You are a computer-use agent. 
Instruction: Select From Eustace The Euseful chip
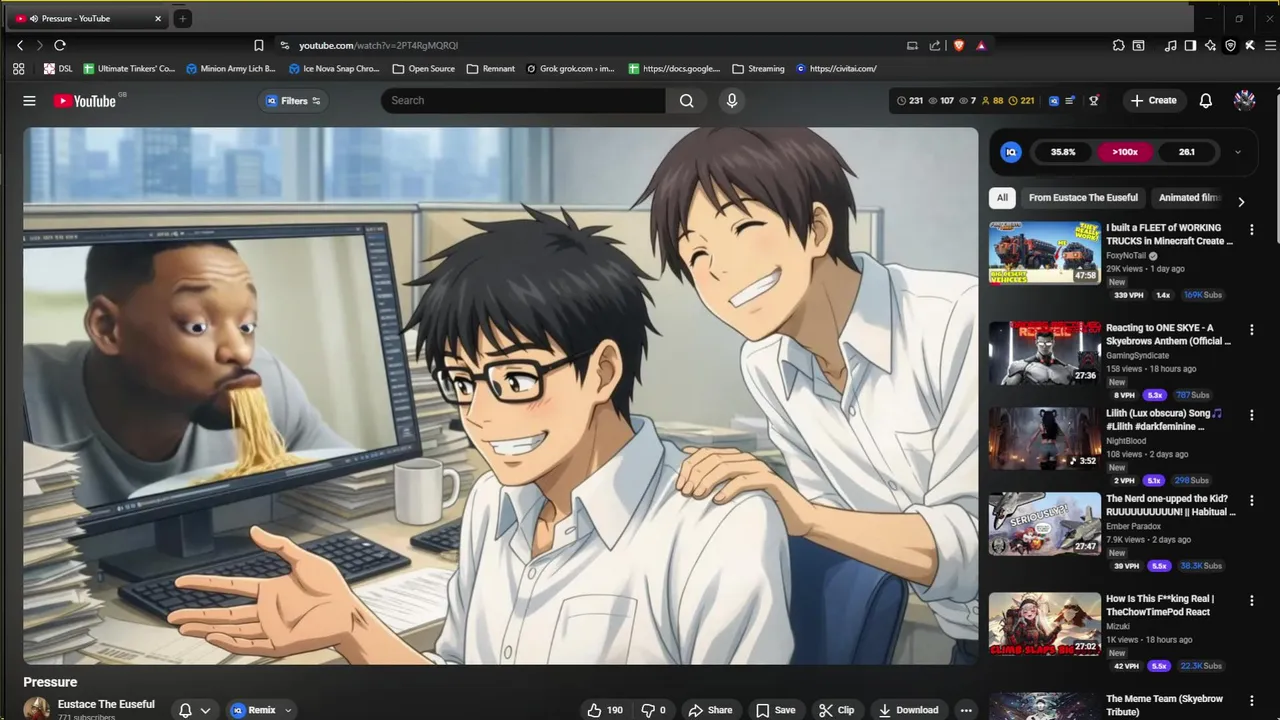point(1083,197)
